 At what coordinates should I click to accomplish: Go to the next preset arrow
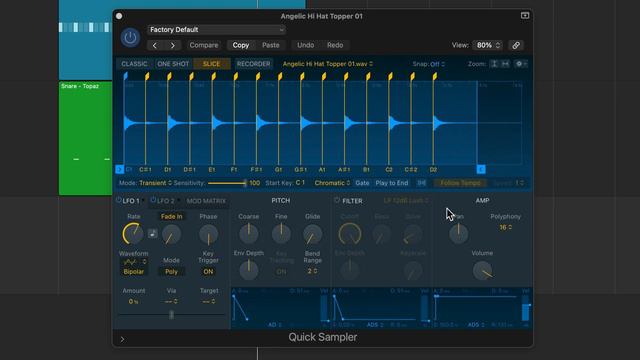pos(173,45)
